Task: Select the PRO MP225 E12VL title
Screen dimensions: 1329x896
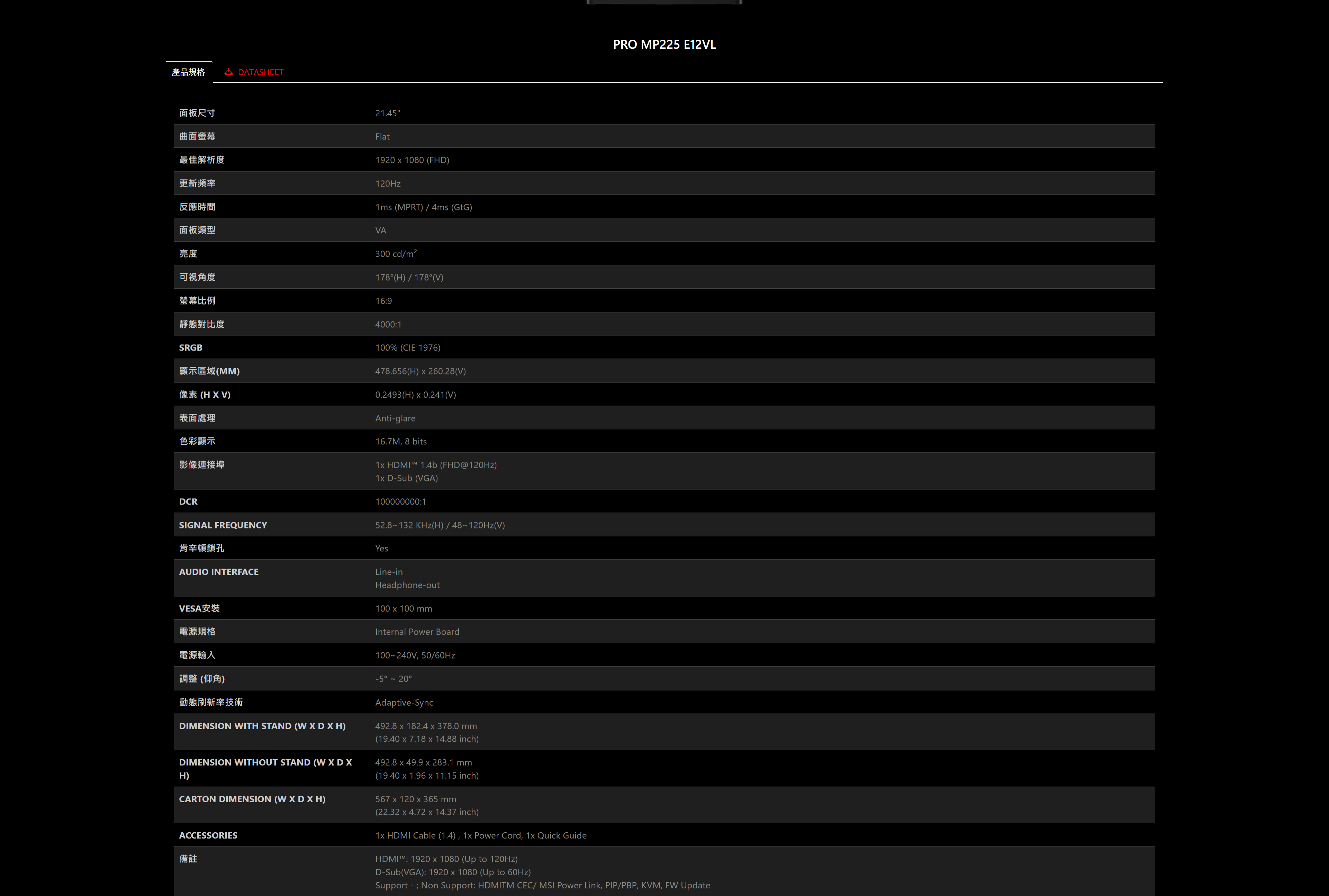Action: [x=664, y=45]
